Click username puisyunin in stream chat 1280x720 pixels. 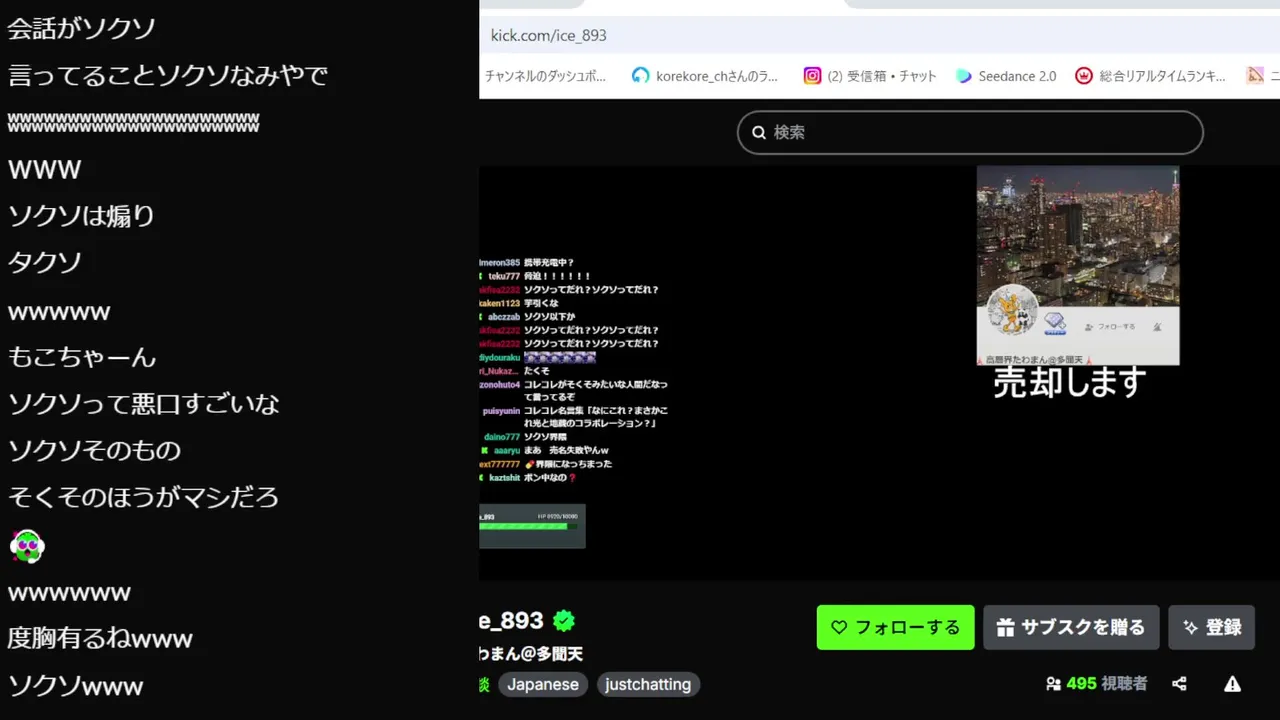click(501, 411)
